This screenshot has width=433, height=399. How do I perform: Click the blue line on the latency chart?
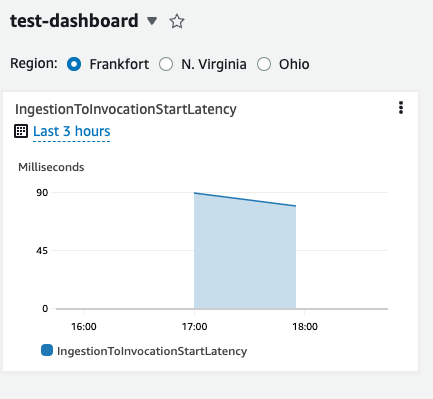click(x=245, y=199)
